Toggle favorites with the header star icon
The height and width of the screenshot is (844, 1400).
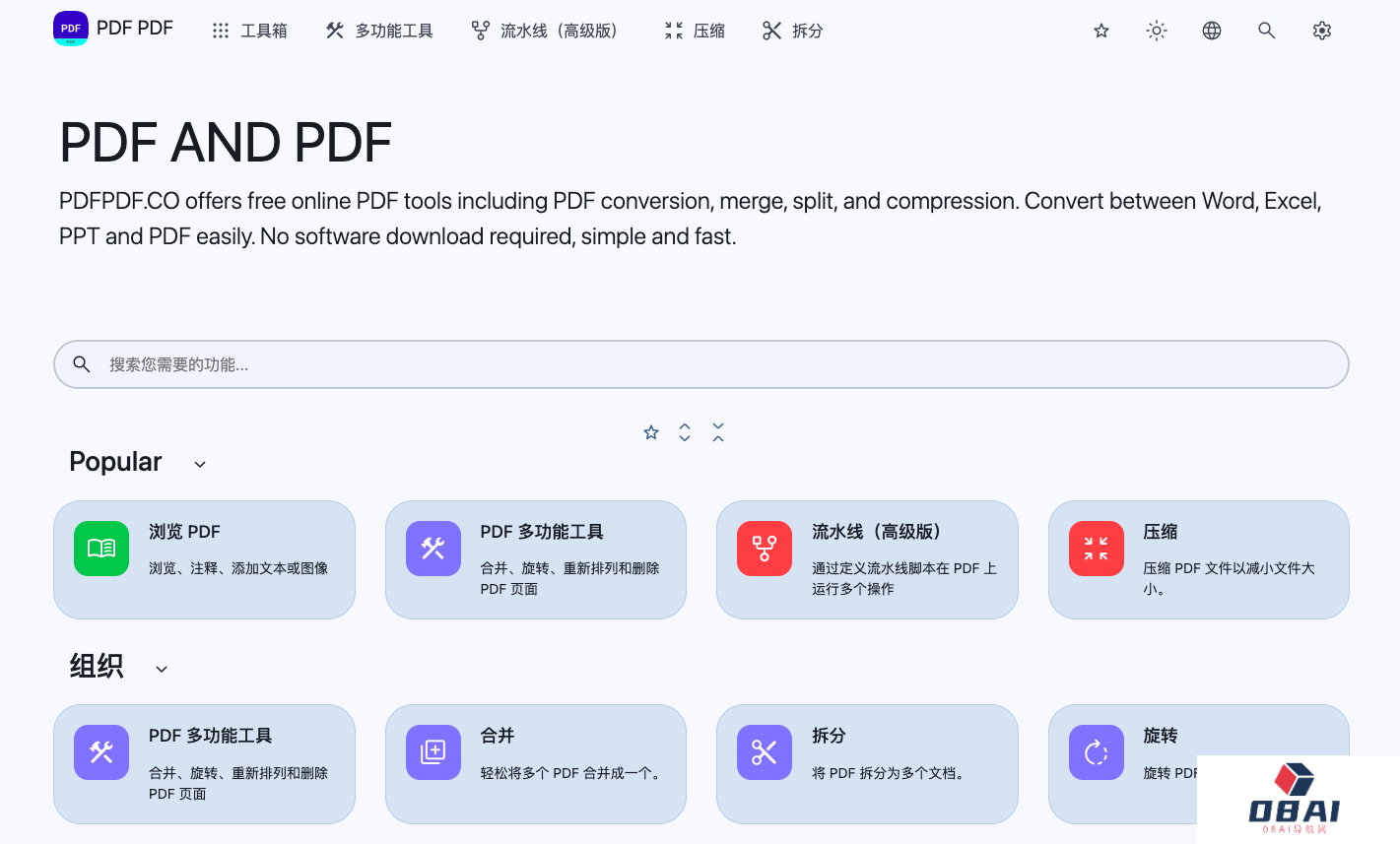coord(1100,31)
